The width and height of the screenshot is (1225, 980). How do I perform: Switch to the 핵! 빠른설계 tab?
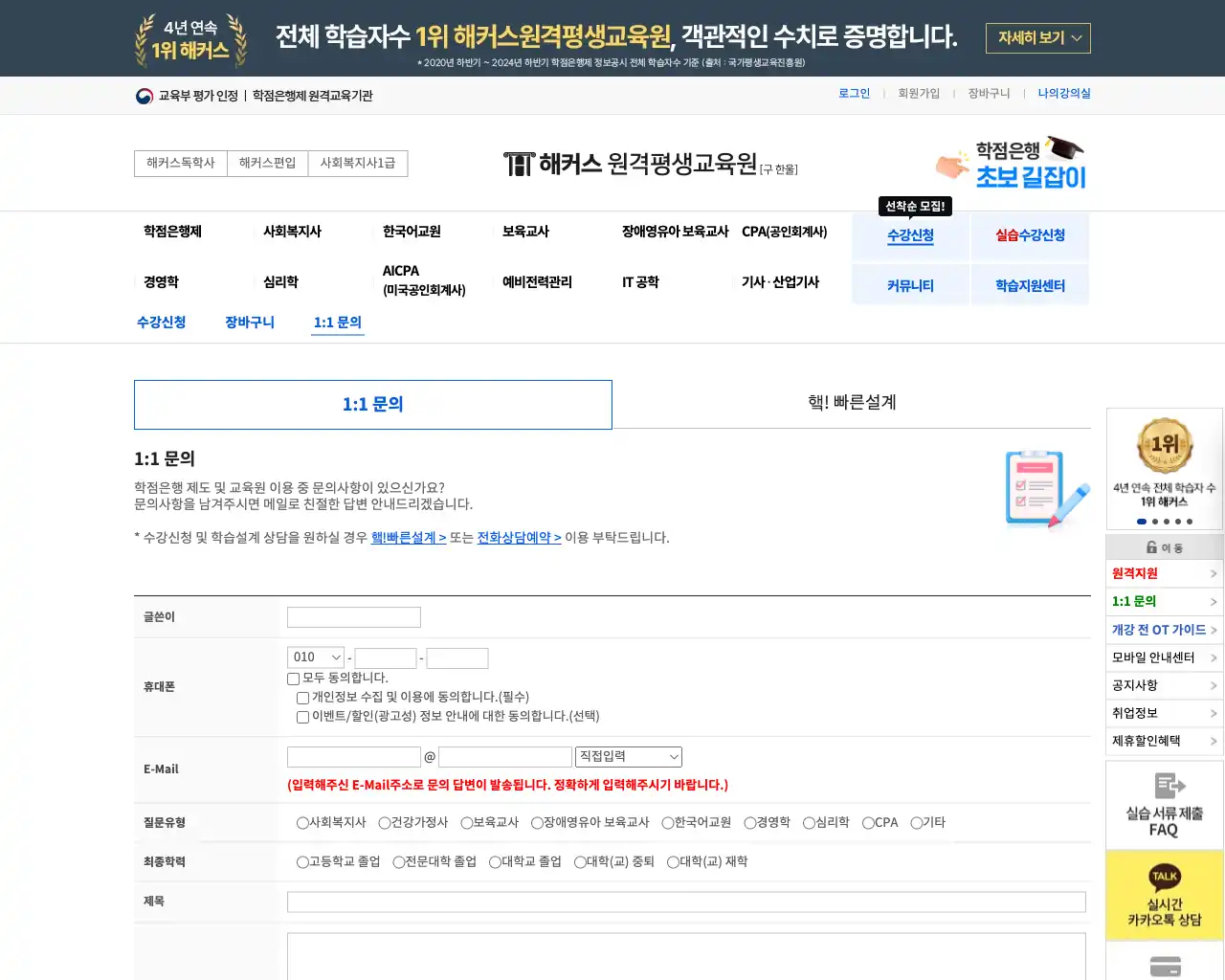(851, 404)
